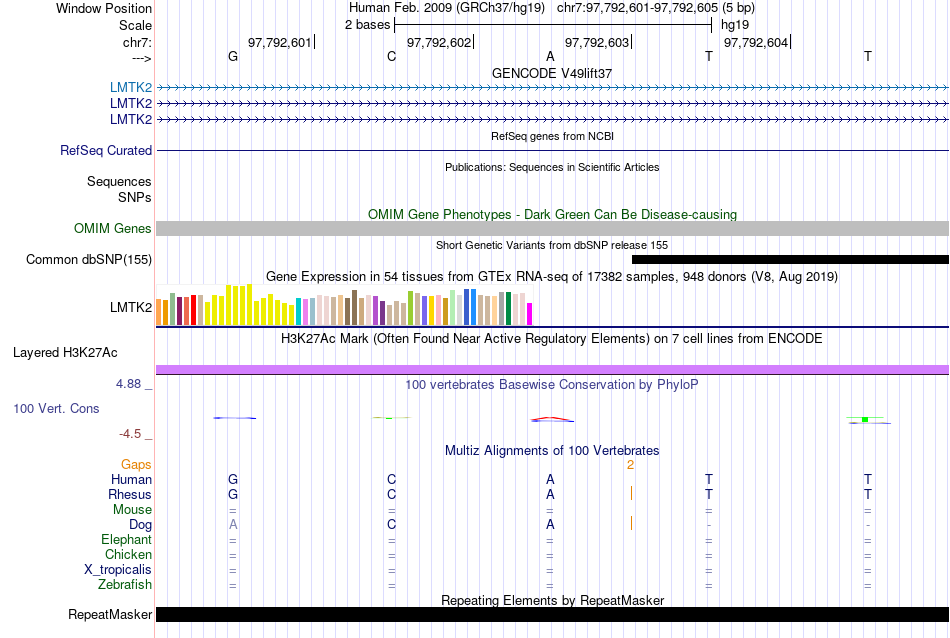This screenshot has height=638, width=950.
Task: Click the OMIM Genes track label
Action: 113,228
